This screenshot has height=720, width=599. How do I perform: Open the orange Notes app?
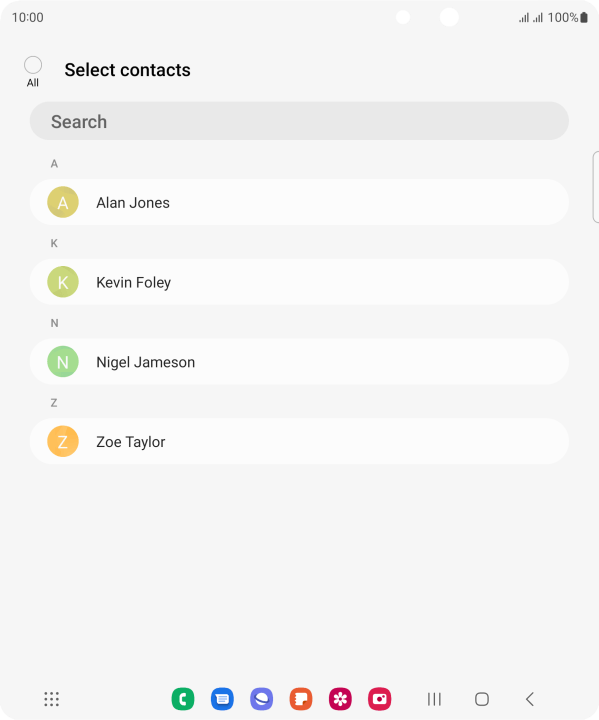tap(301, 699)
